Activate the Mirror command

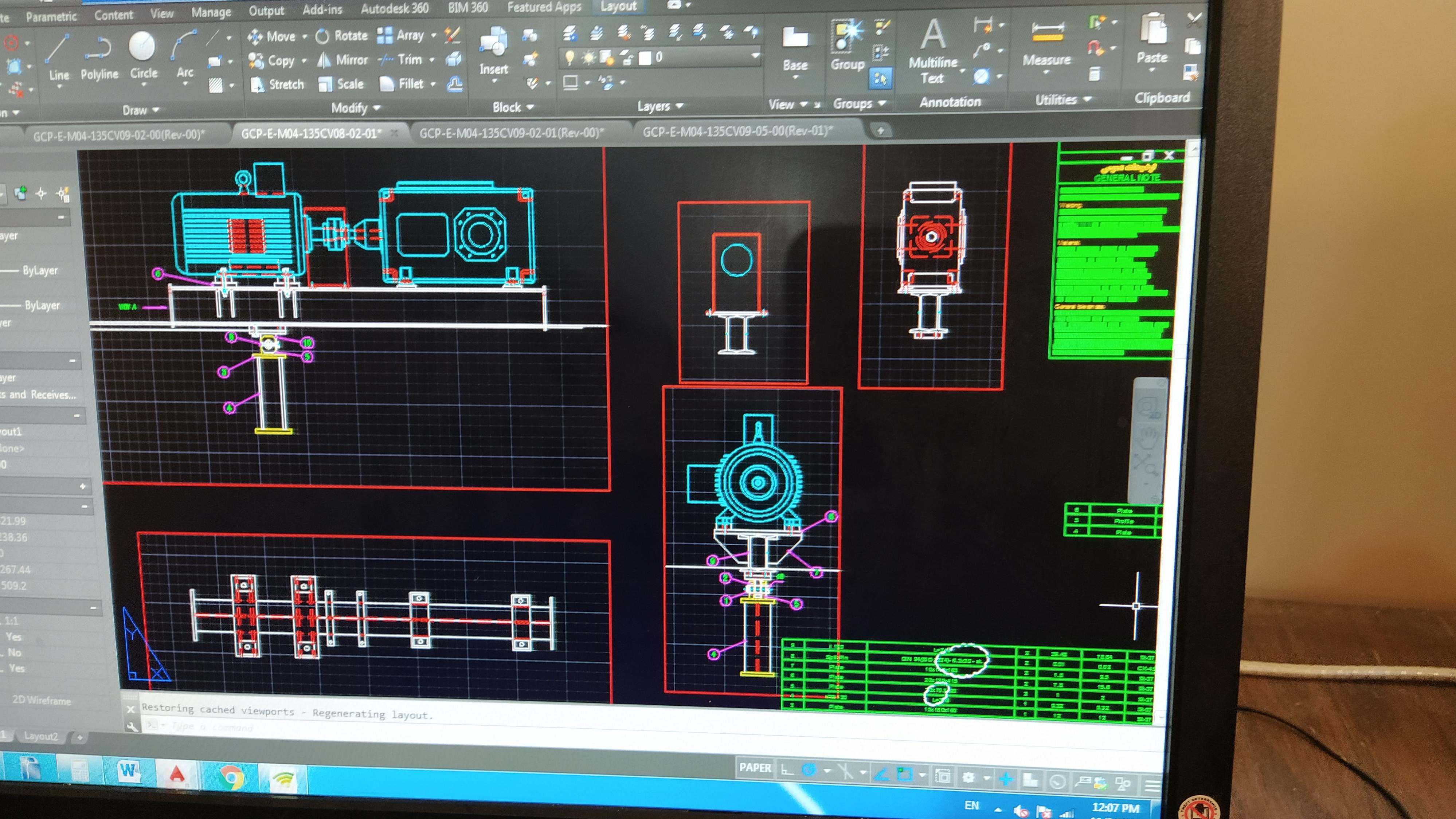(x=343, y=60)
